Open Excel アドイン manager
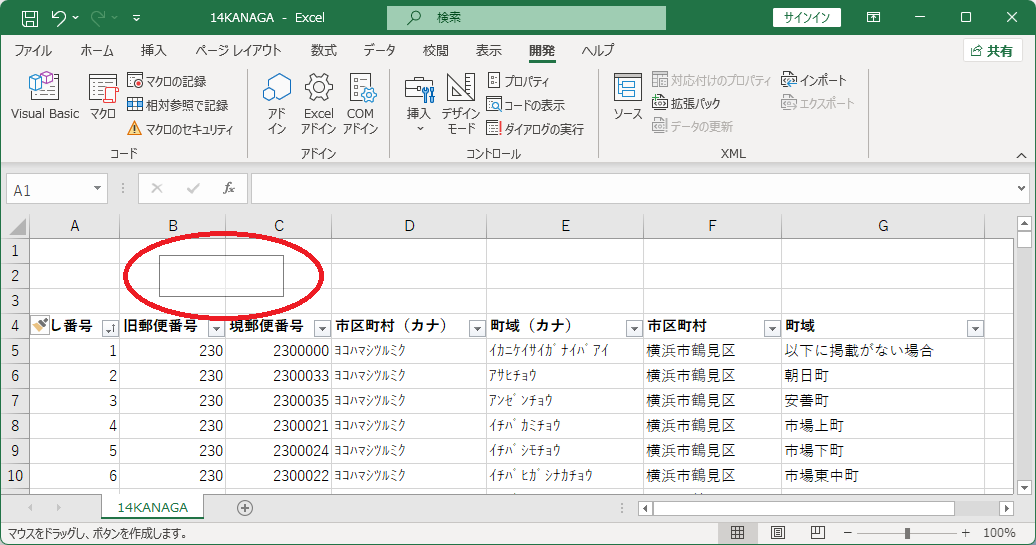The width and height of the screenshot is (1036, 545). click(x=318, y=104)
